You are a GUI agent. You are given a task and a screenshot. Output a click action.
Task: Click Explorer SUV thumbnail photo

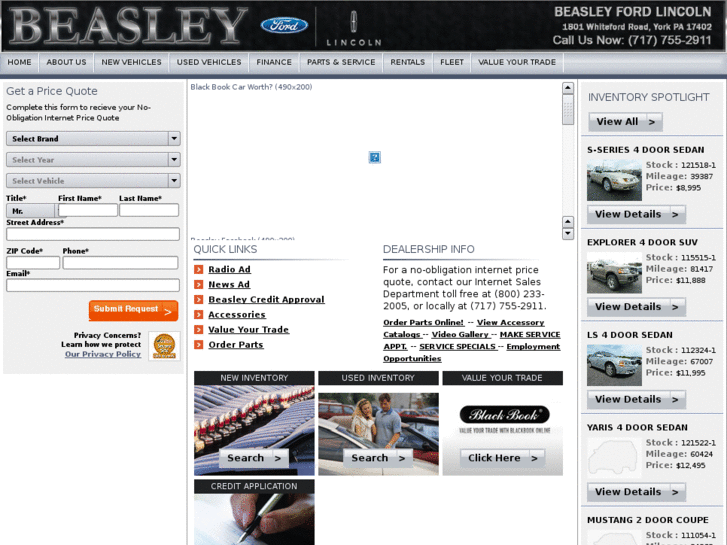[x=614, y=273]
